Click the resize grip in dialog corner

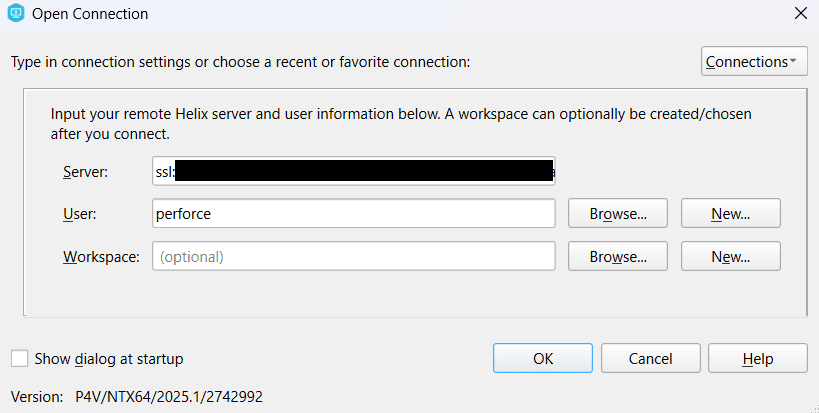point(813,407)
